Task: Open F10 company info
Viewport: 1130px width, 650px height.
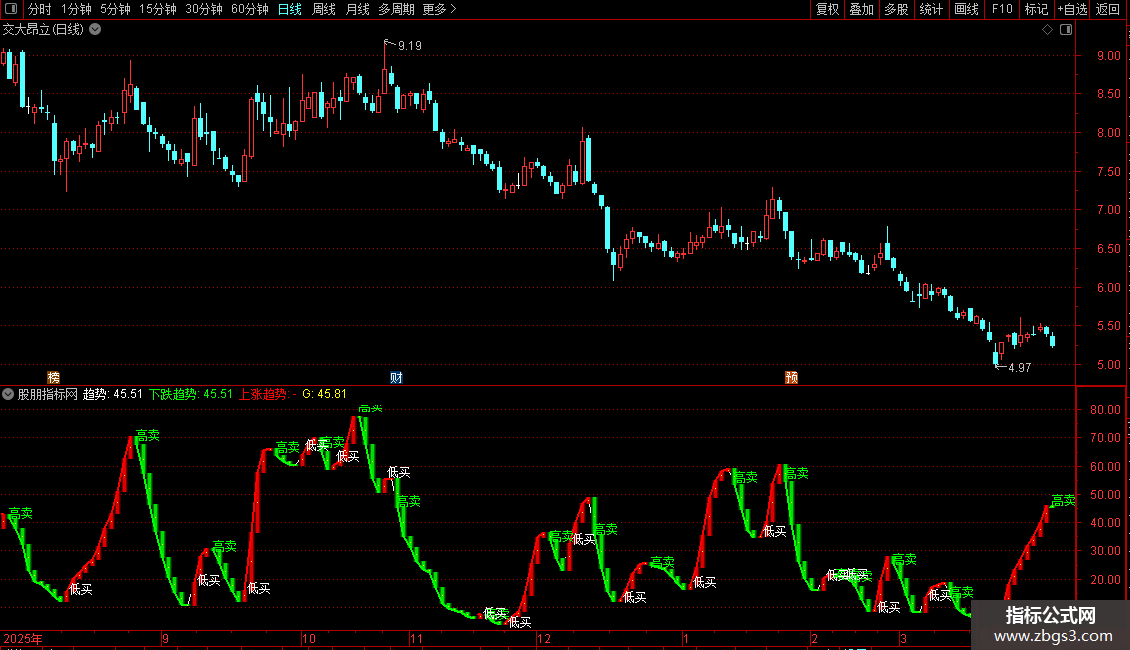Action: point(1002,9)
